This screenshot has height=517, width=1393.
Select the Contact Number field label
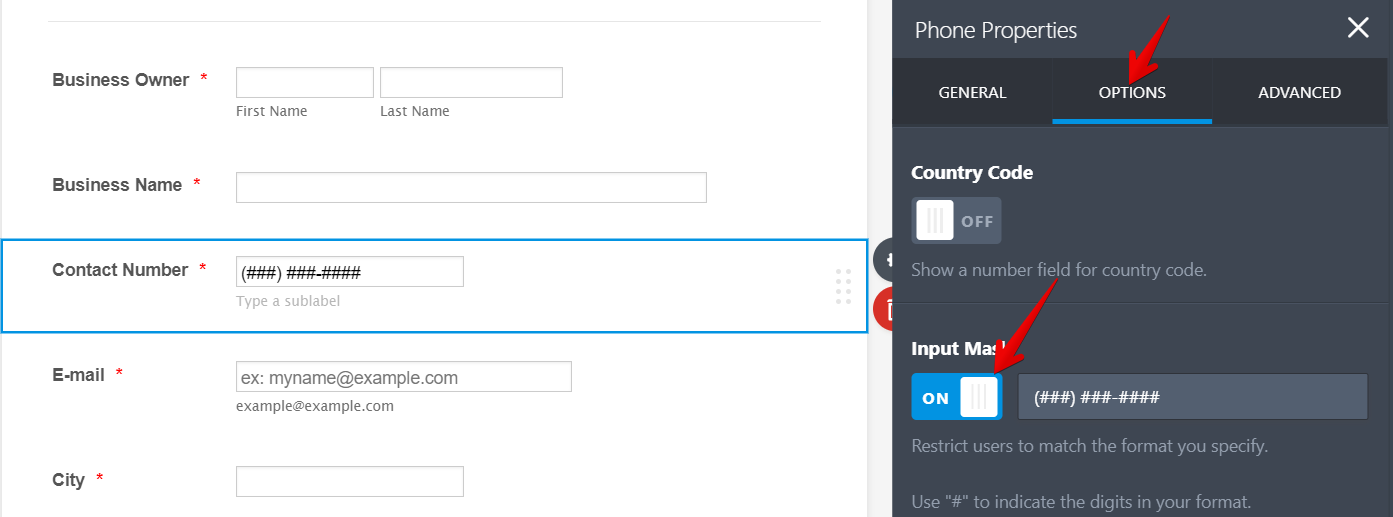(120, 270)
